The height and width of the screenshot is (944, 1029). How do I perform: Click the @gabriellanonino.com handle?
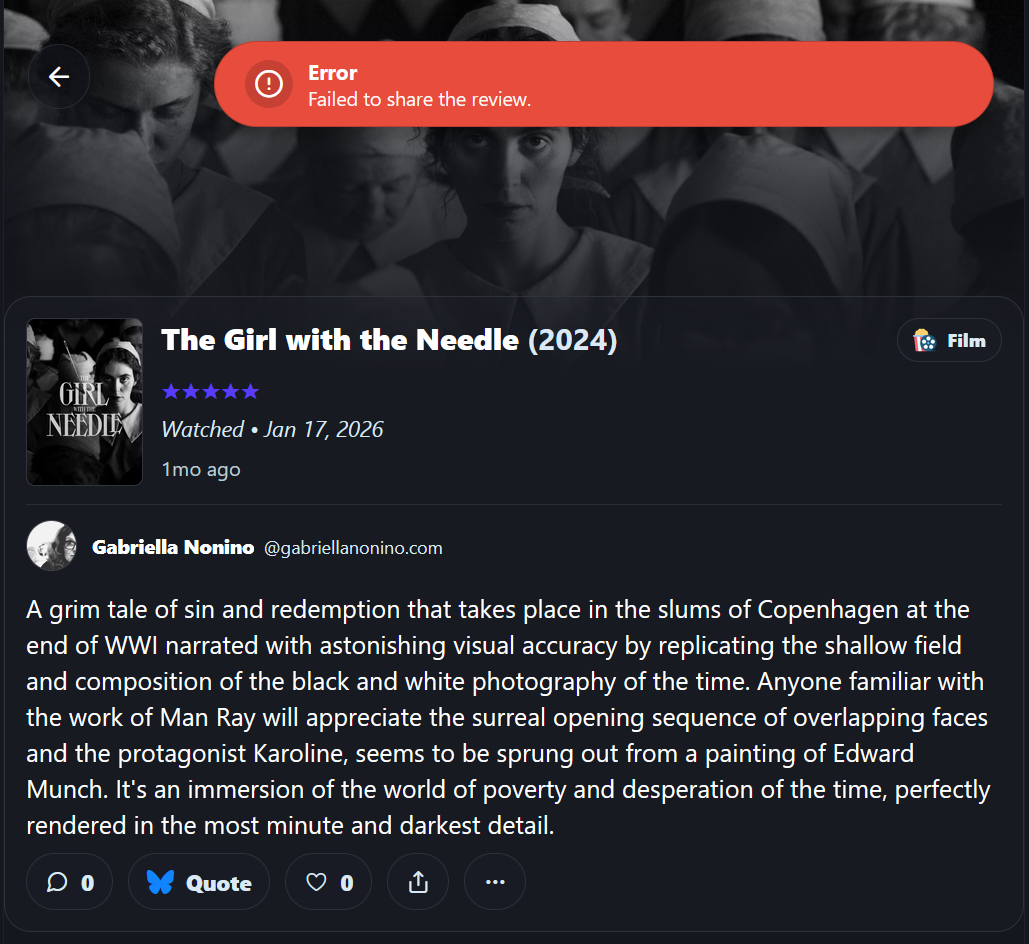pos(353,548)
